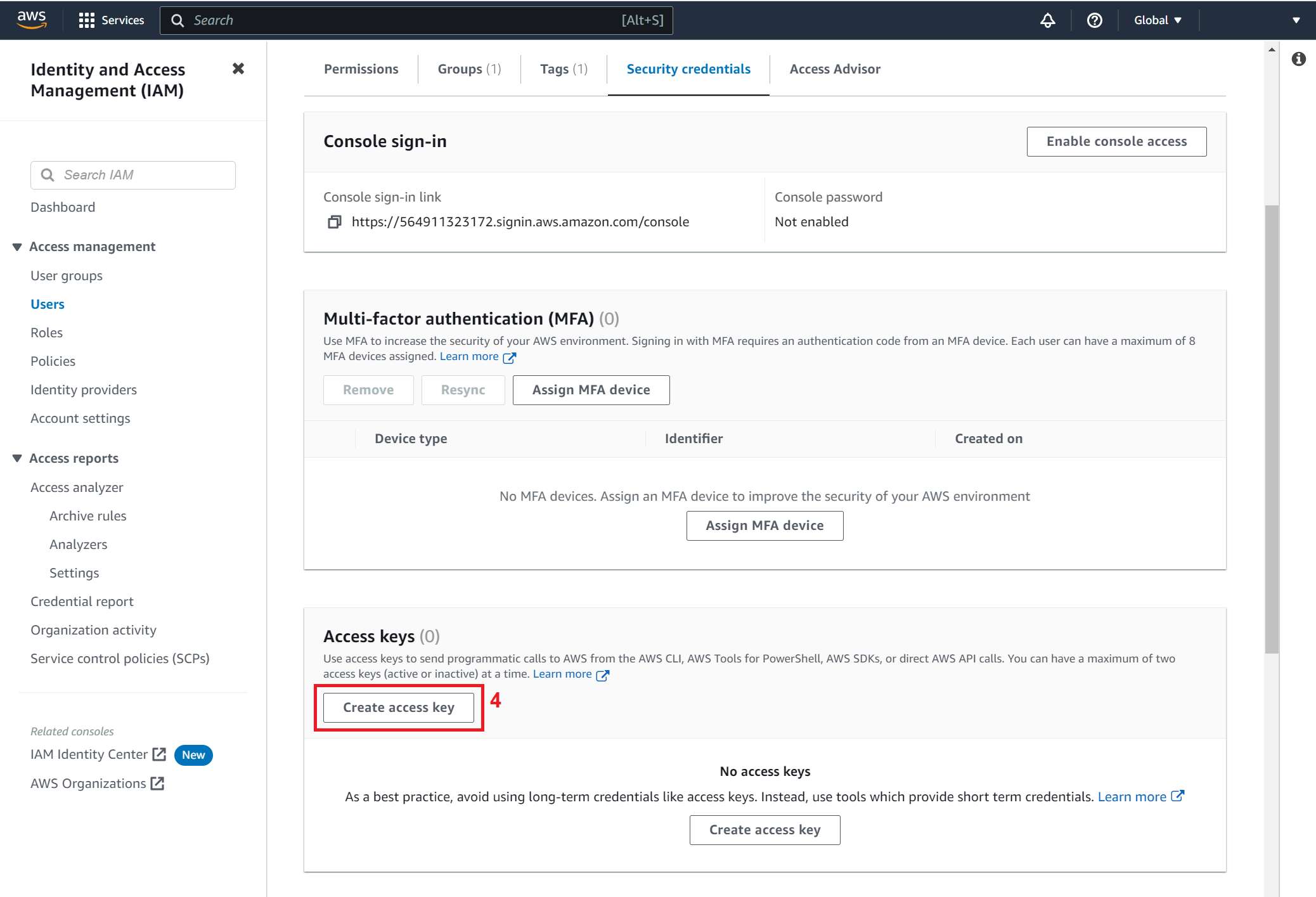Open Identity providers page
The image size is (1316, 897).
(84, 390)
